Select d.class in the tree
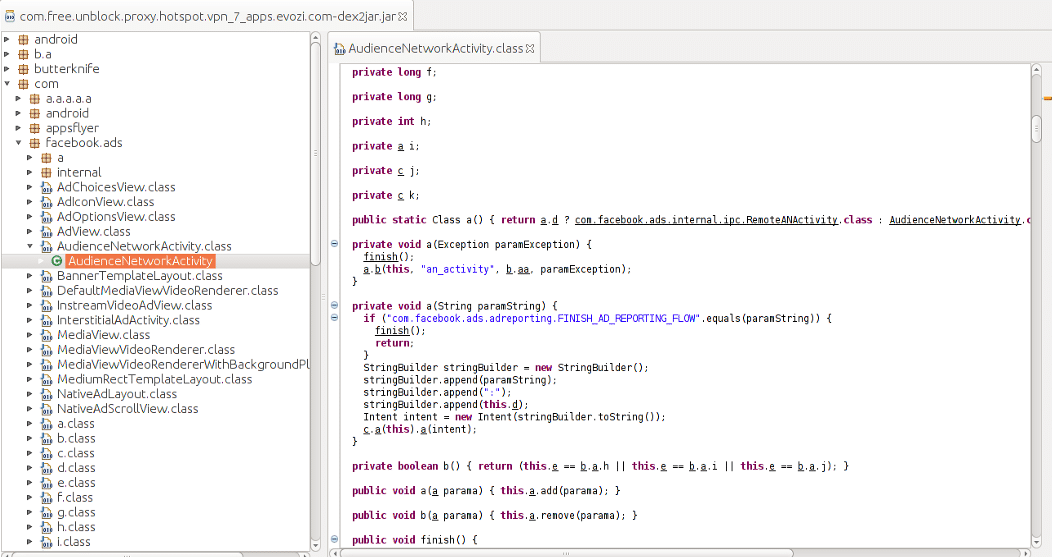Viewport: 1052px width, 557px height. [76, 468]
